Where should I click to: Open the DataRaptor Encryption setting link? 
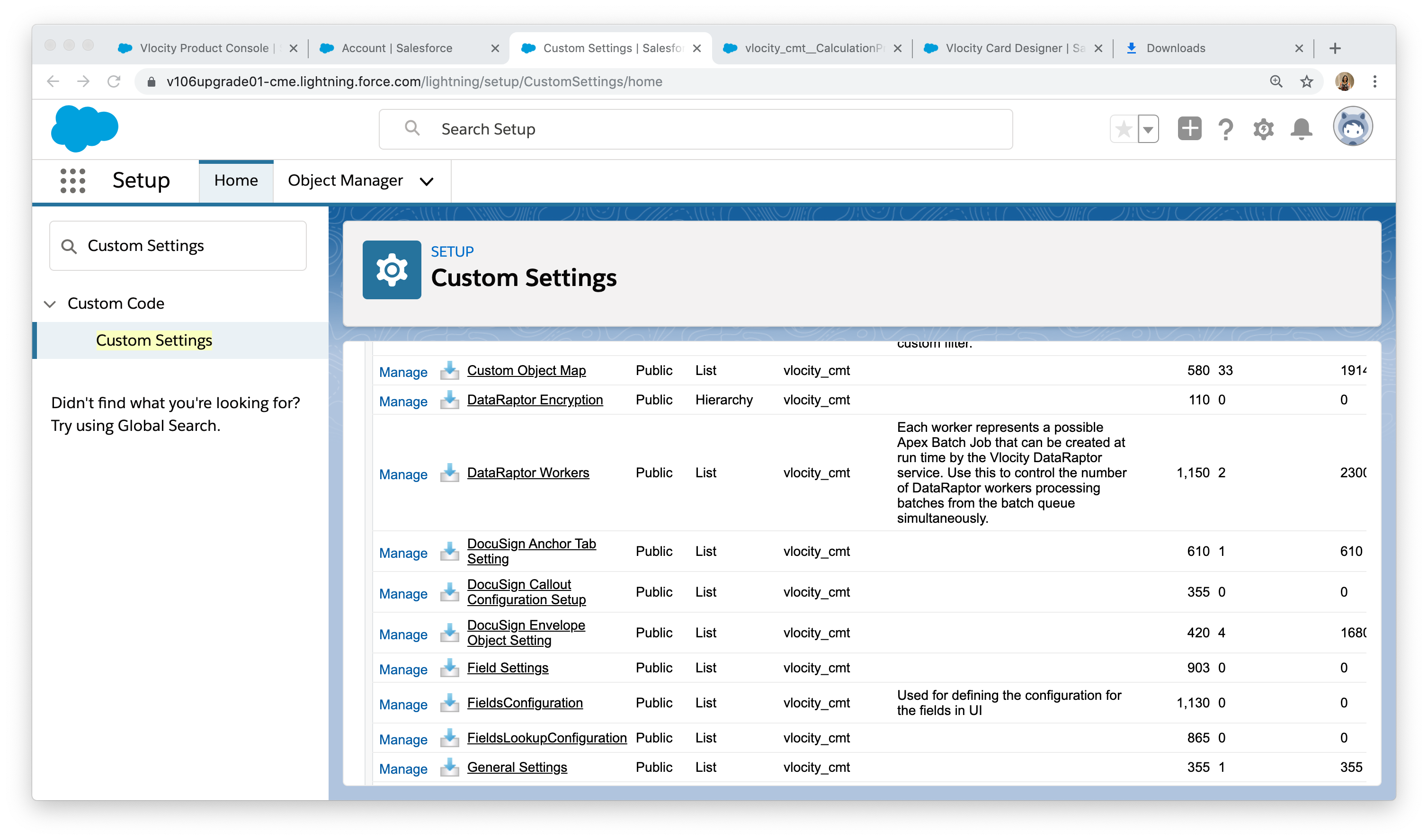click(x=535, y=400)
